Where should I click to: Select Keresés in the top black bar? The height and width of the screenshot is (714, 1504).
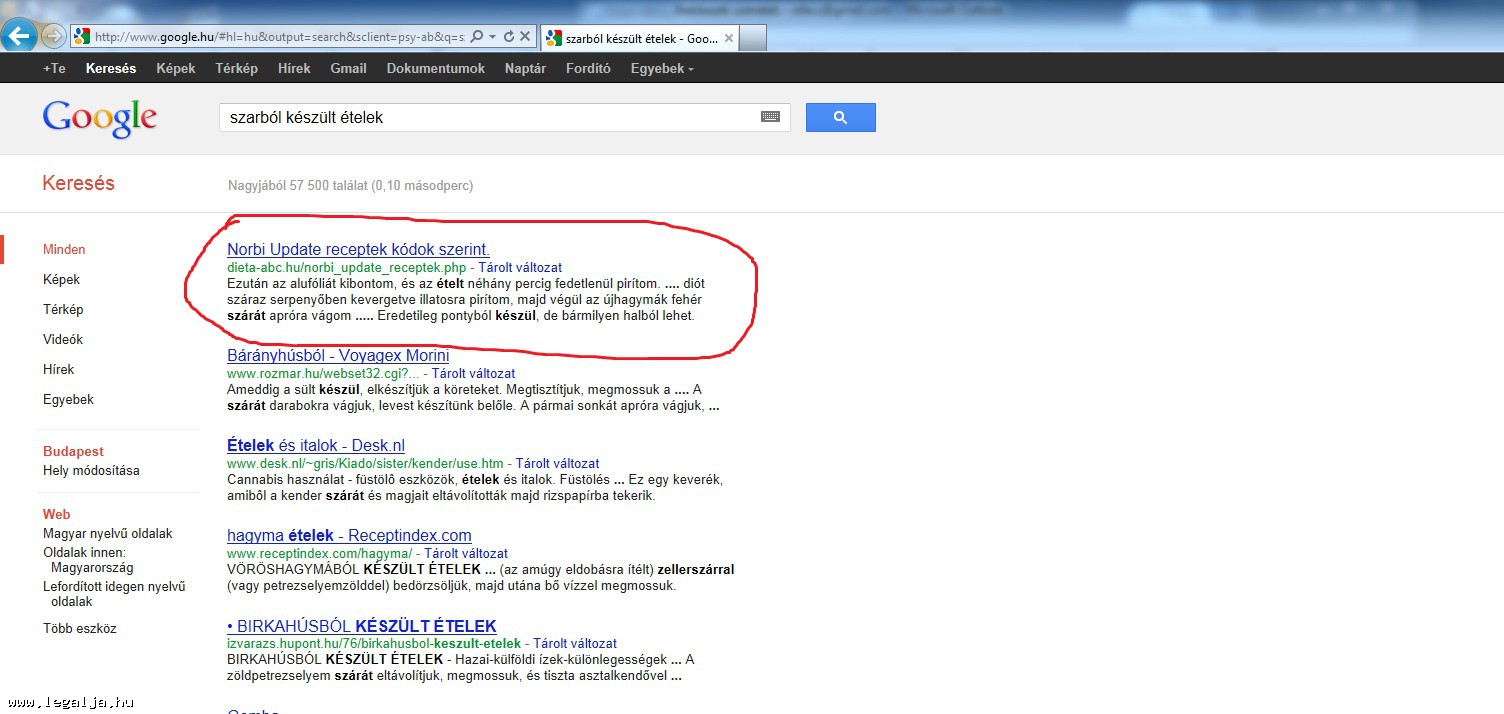pyautogui.click(x=111, y=68)
